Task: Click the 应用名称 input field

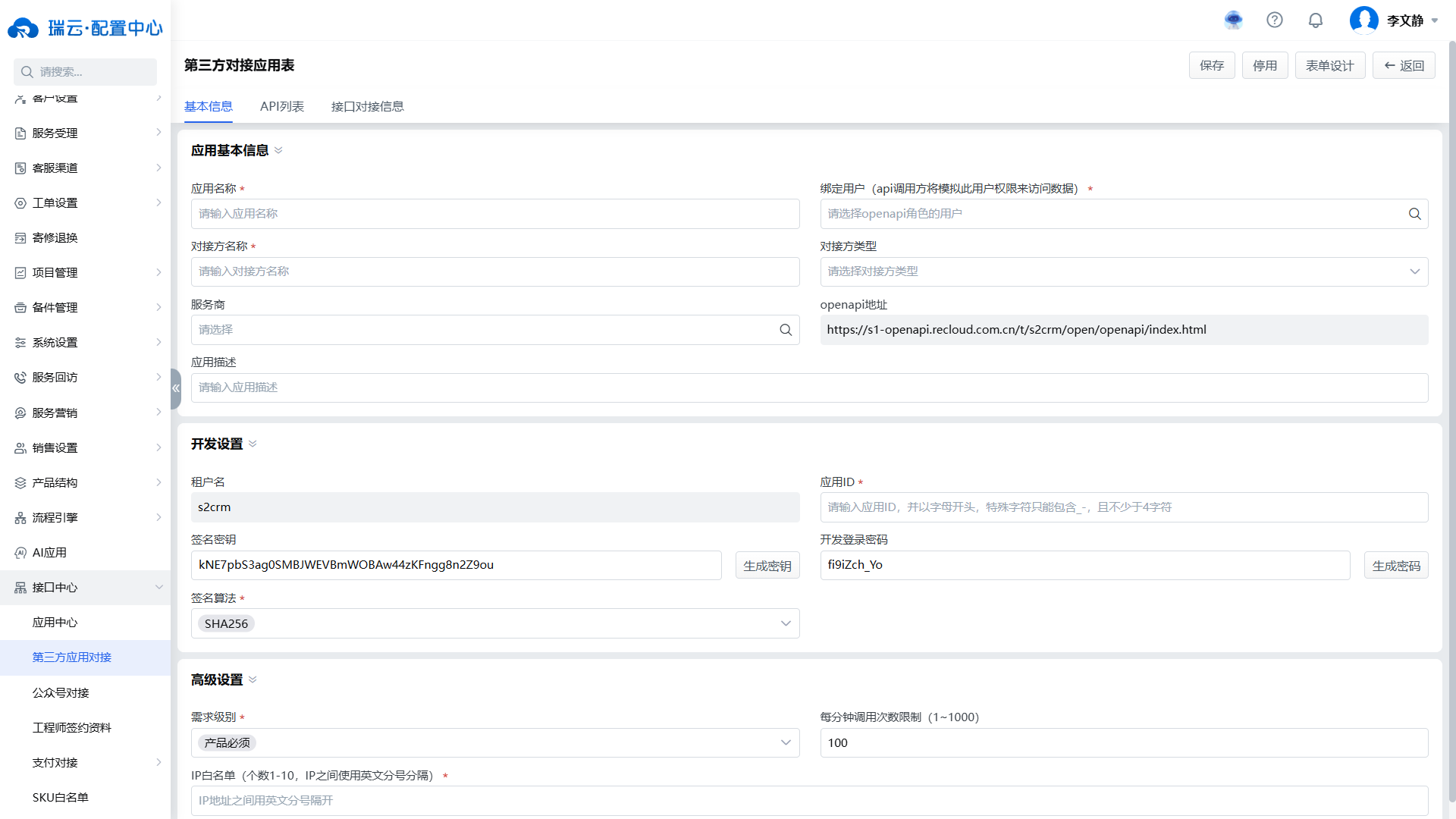Action: pyautogui.click(x=494, y=214)
